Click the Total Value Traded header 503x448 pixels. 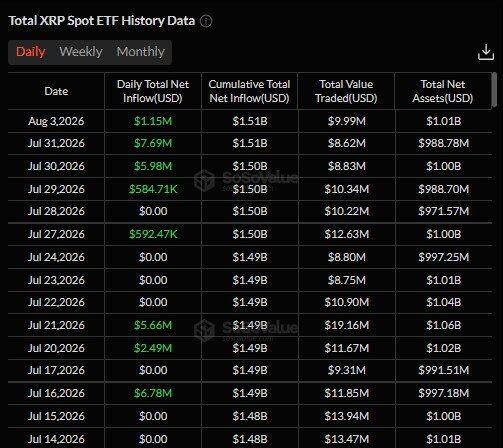tap(346, 91)
